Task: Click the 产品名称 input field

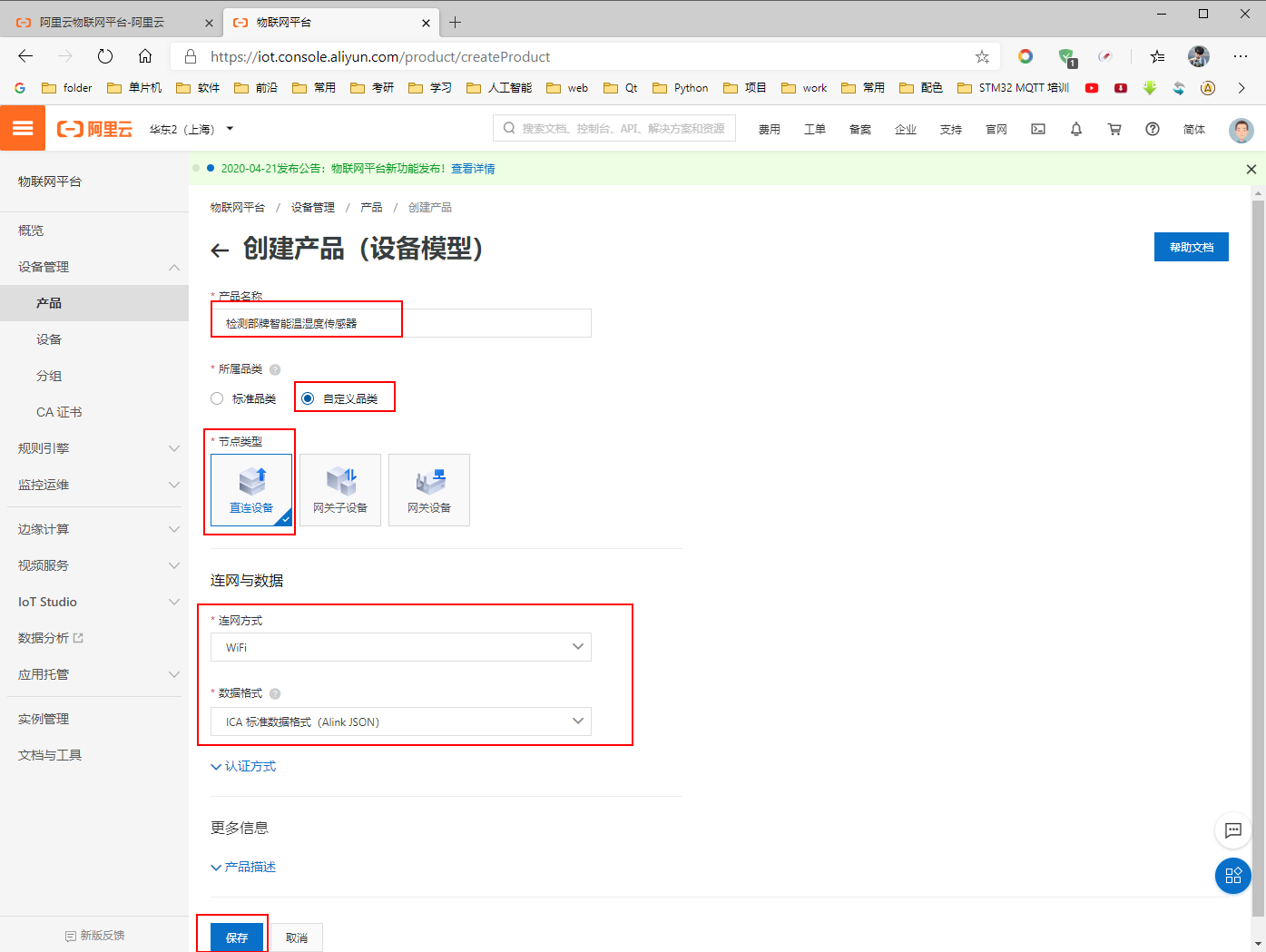Action: pos(401,323)
